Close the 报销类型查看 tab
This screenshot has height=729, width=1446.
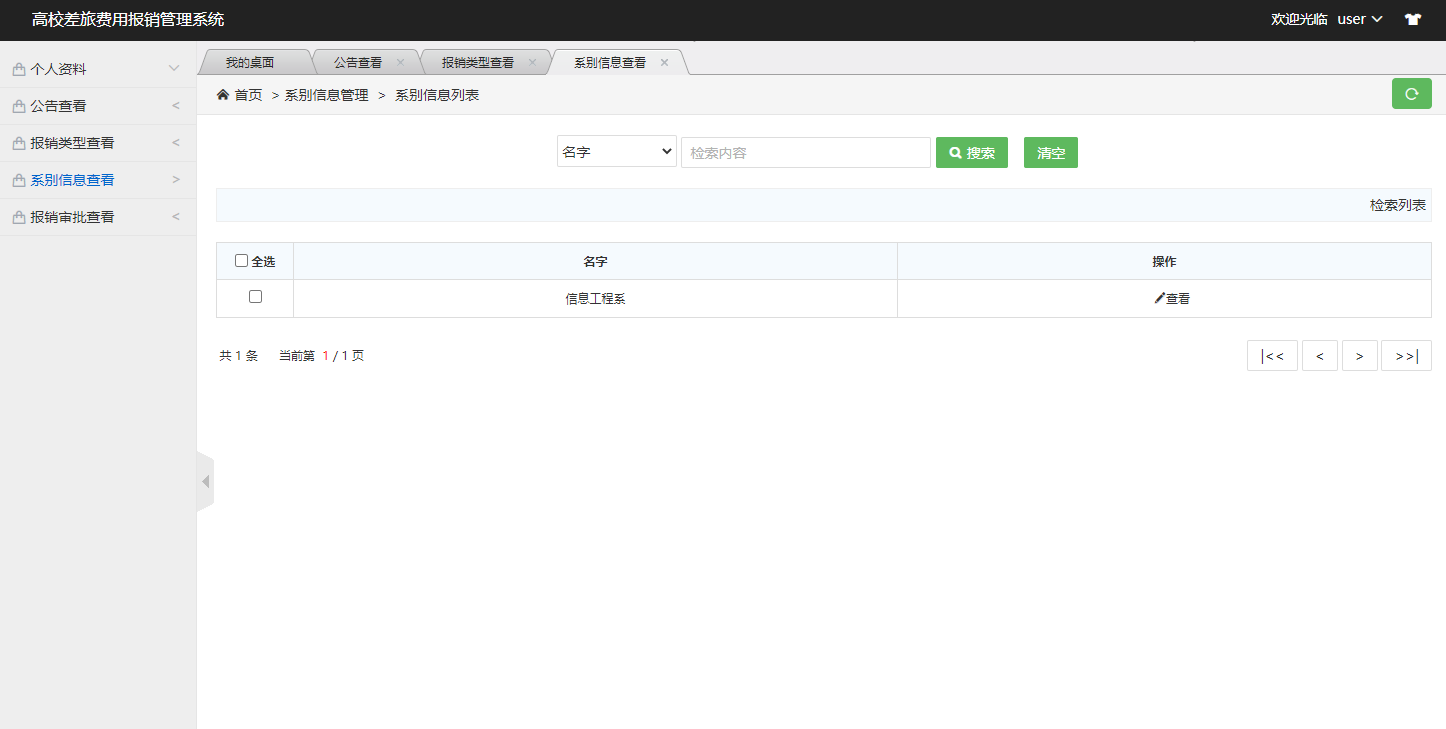tap(532, 62)
